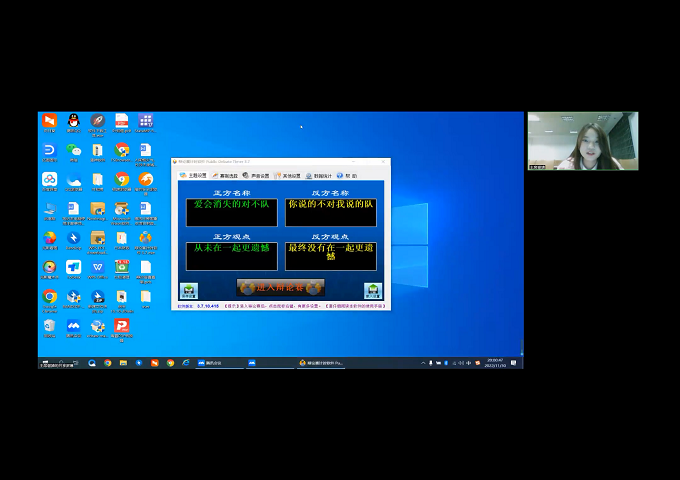Image resolution: width=680 pixels, height=480 pixels.
Task: Click the load settings icon at bottom-right of the debate timer
Action: tap(373, 291)
